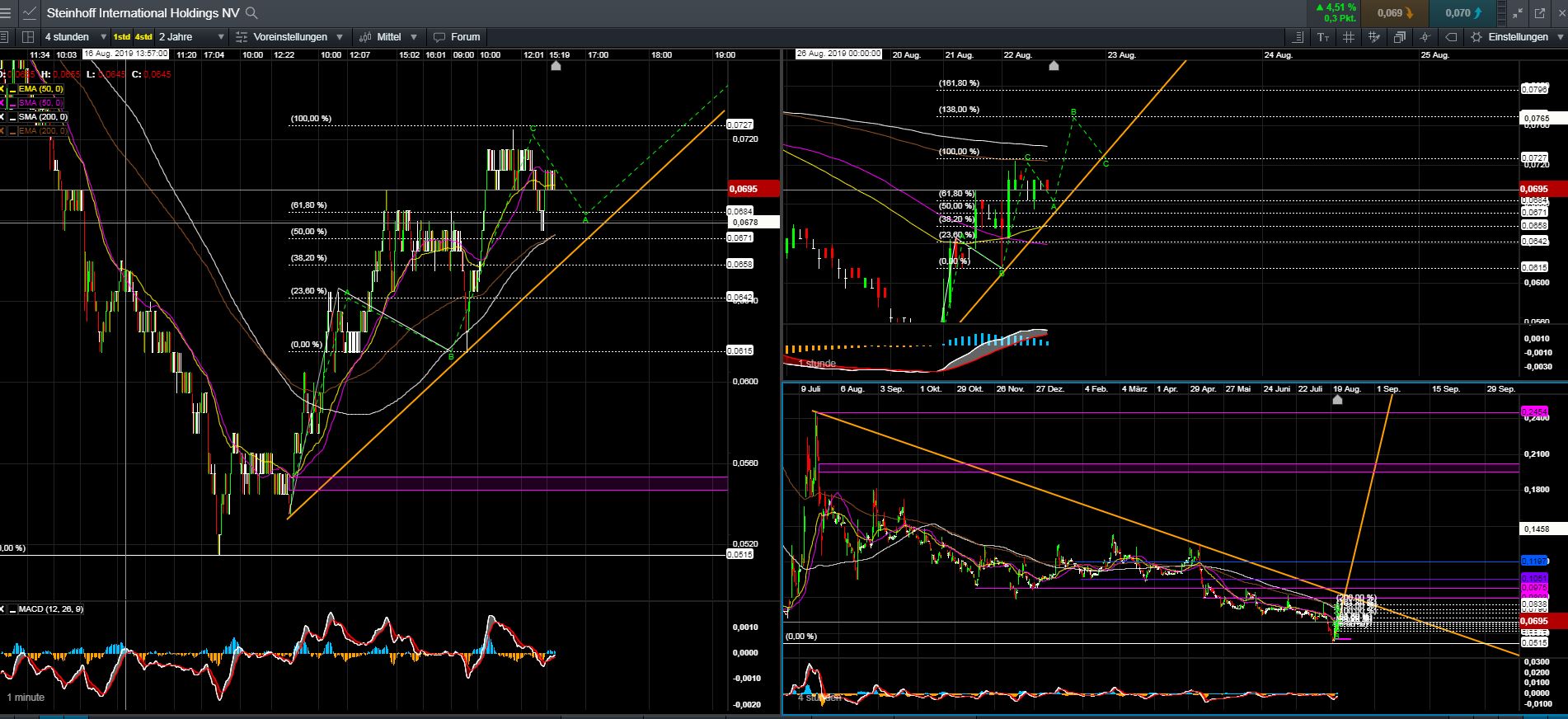1568x719 pixels.
Task: Open the 2 Jahre time range dropdown
Action: click(x=191, y=37)
